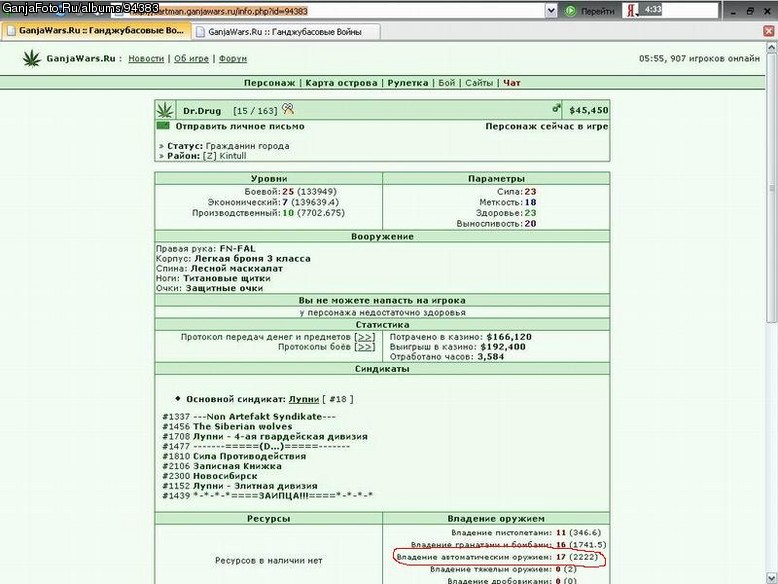Click the URL address field
The height and width of the screenshot is (584, 778).
(327, 10)
